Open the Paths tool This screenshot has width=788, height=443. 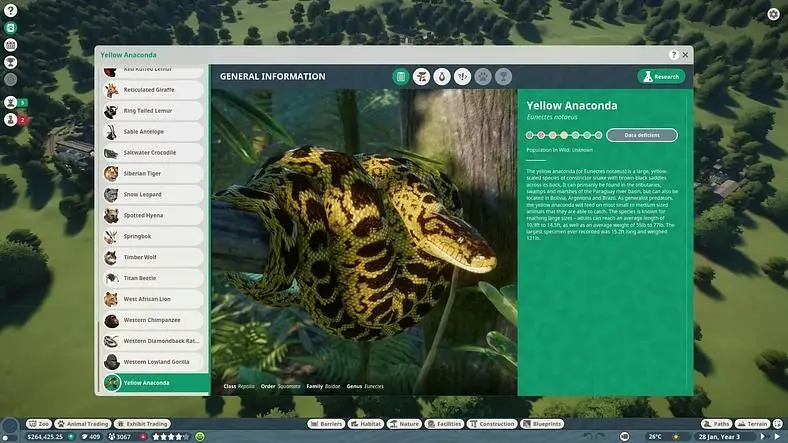pyautogui.click(x=716, y=424)
